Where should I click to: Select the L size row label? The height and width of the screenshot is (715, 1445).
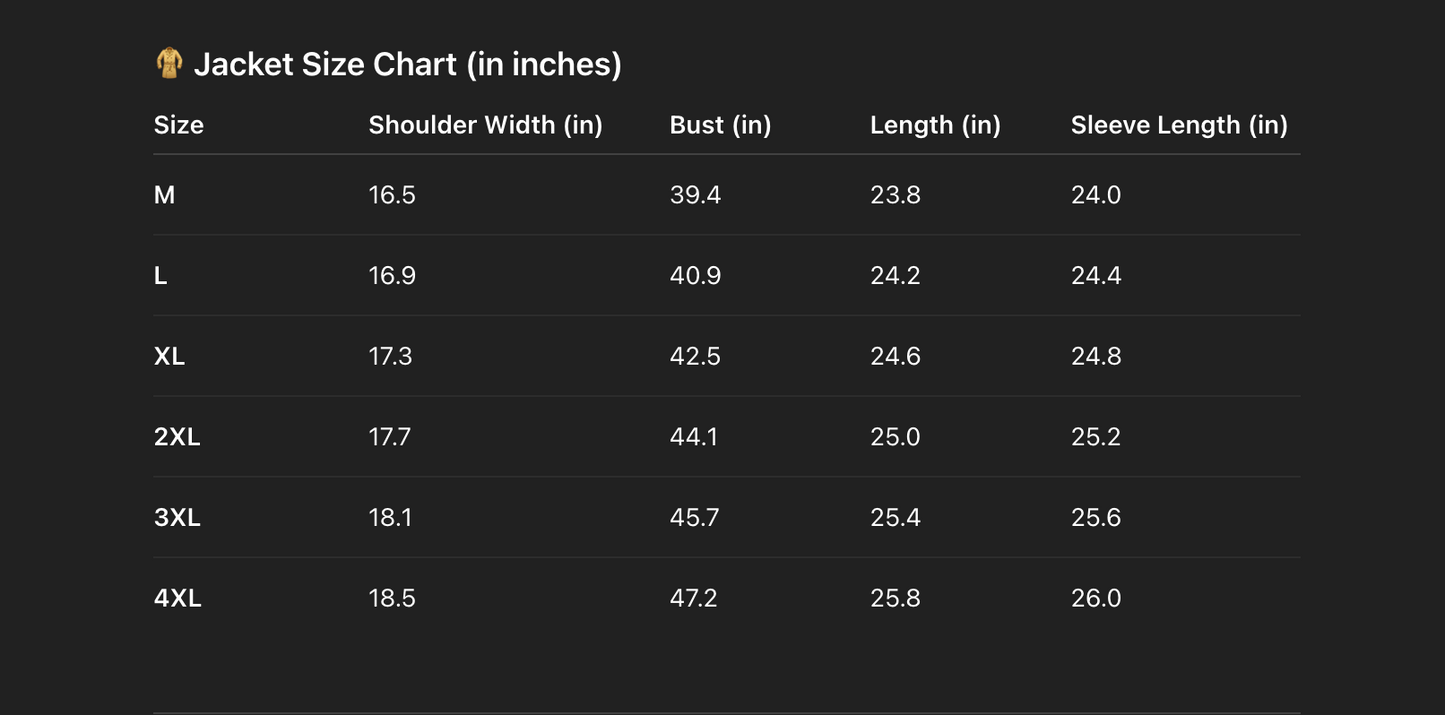(x=161, y=276)
